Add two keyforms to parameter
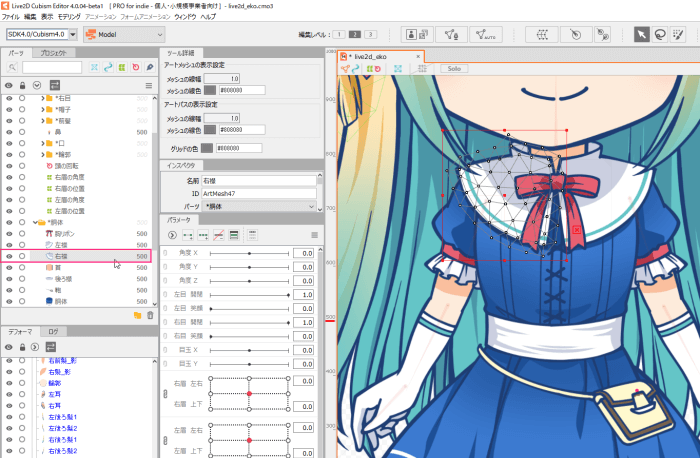This screenshot has width=700, height=458. pyautogui.click(x=188, y=235)
